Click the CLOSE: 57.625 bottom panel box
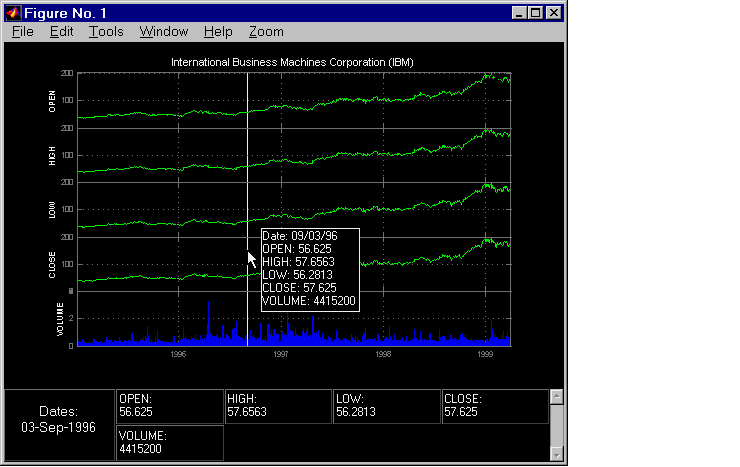 (495, 406)
